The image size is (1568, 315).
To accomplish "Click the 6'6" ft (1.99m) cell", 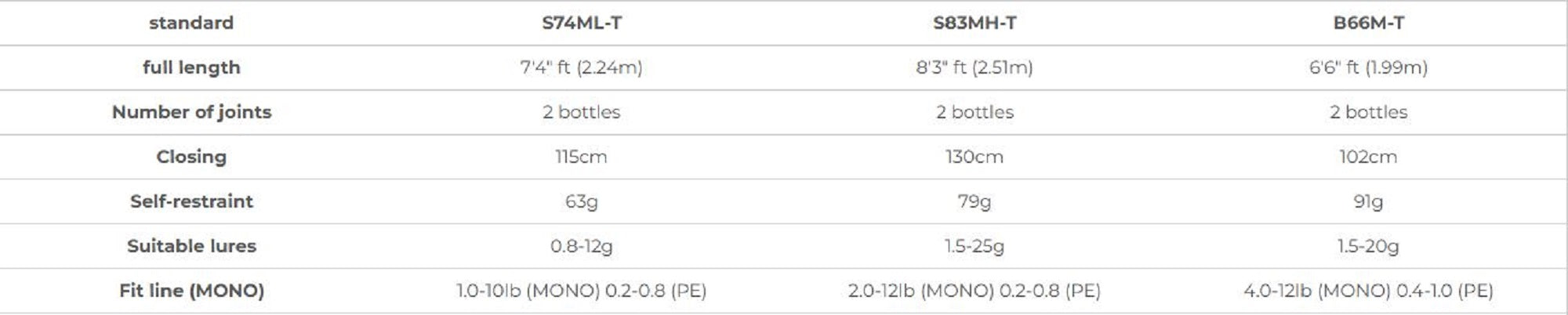I will click(x=1368, y=67).
